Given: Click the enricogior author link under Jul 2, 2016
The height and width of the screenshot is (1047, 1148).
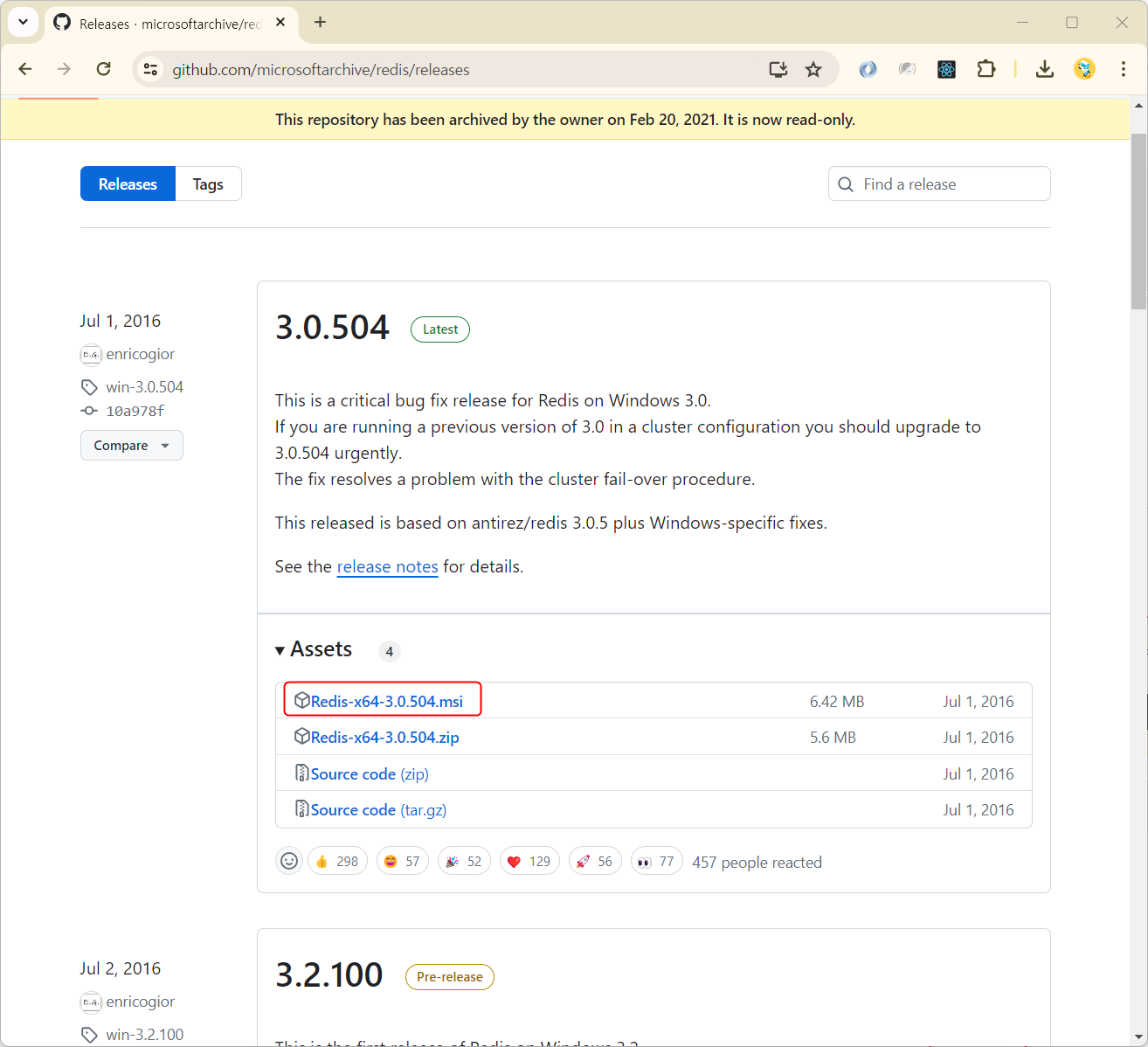Looking at the screenshot, I should click(x=140, y=1002).
